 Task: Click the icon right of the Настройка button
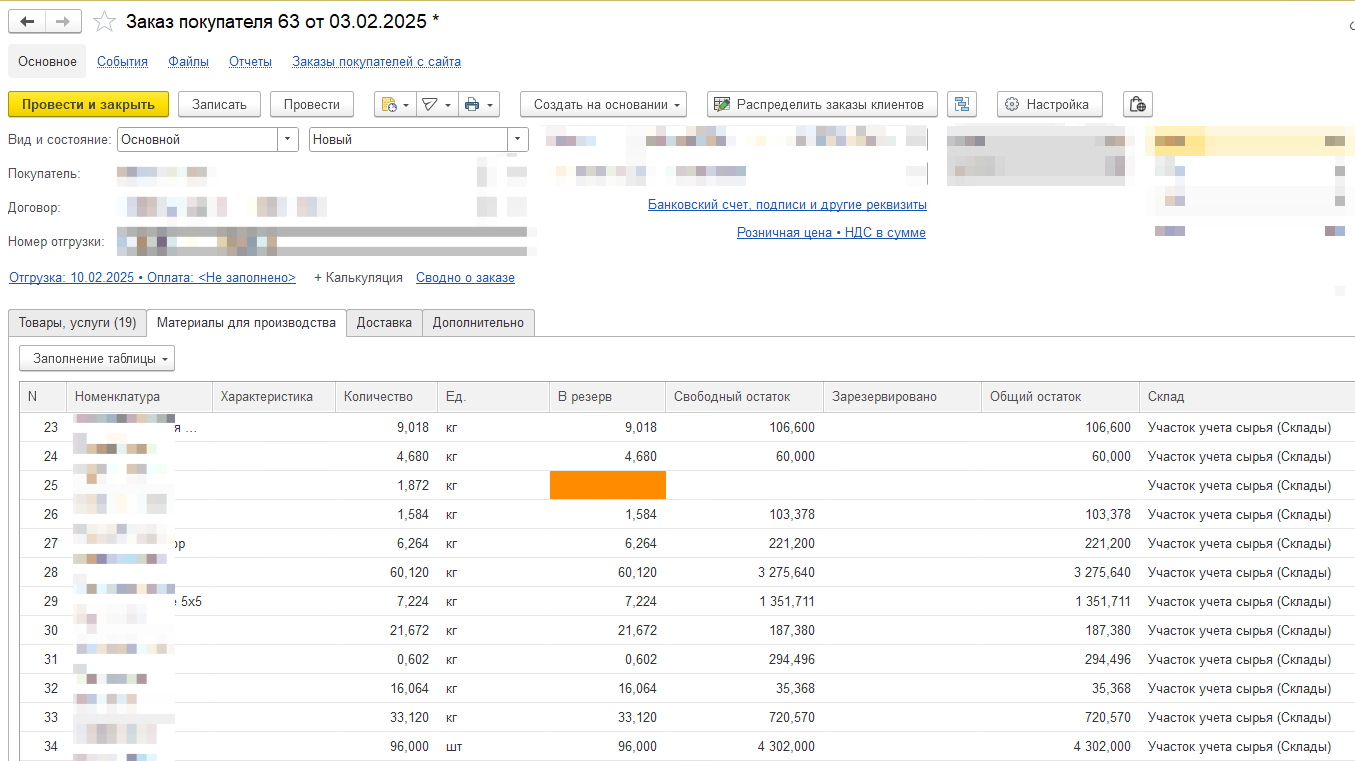pos(1137,104)
